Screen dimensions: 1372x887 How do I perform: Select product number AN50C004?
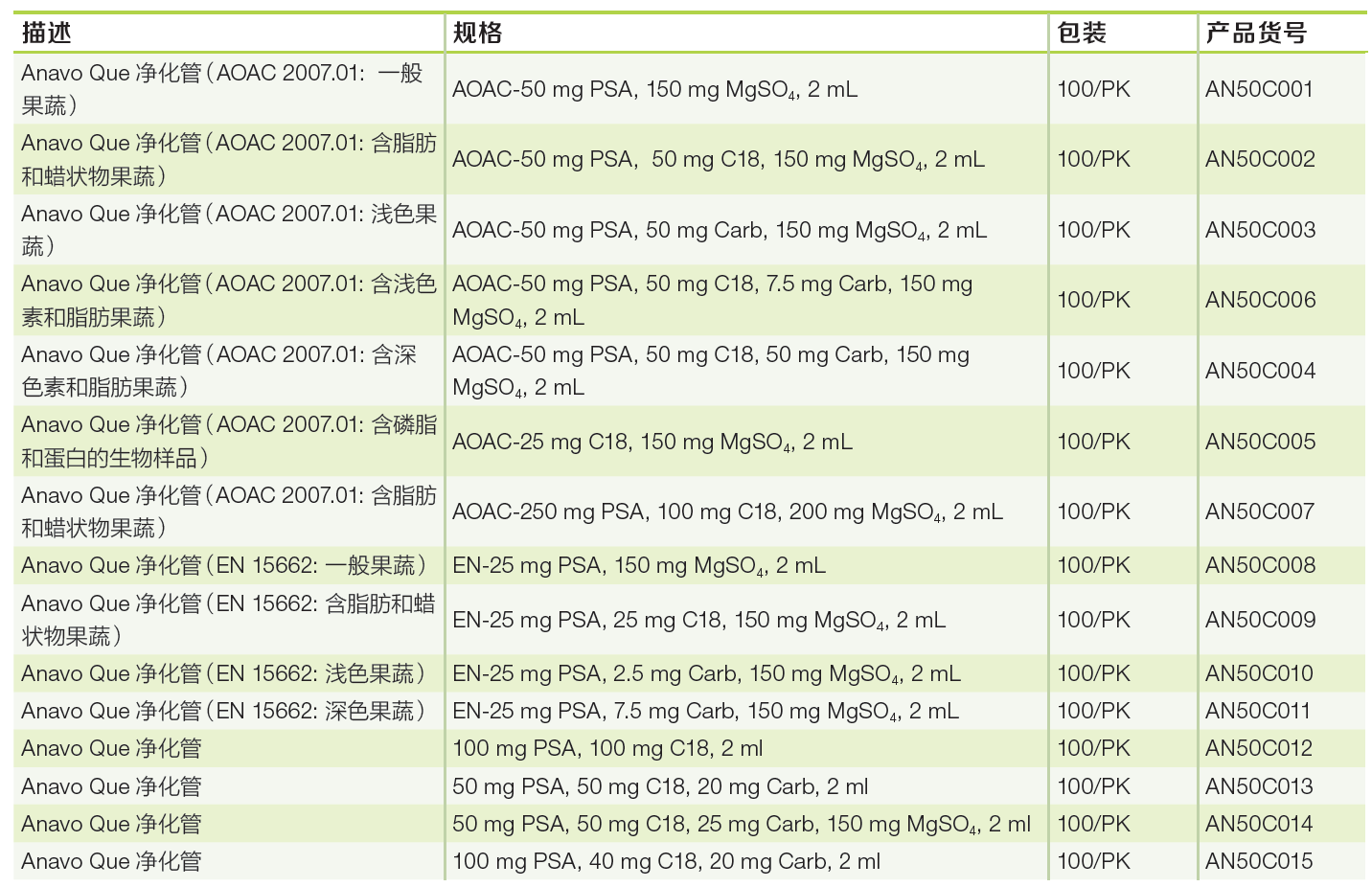(1260, 371)
